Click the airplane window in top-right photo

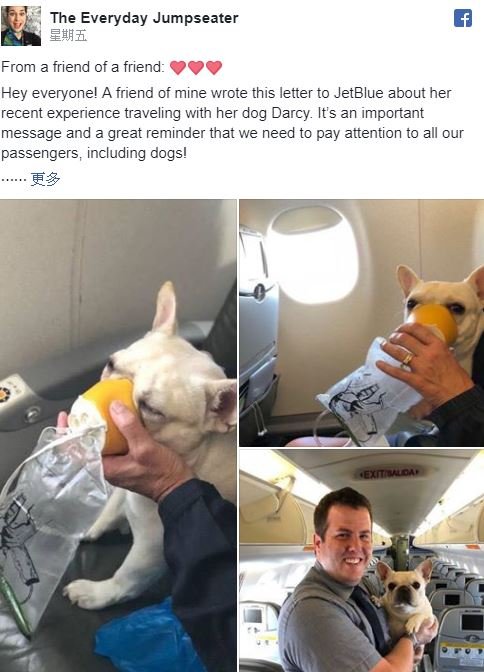[x=312, y=256]
